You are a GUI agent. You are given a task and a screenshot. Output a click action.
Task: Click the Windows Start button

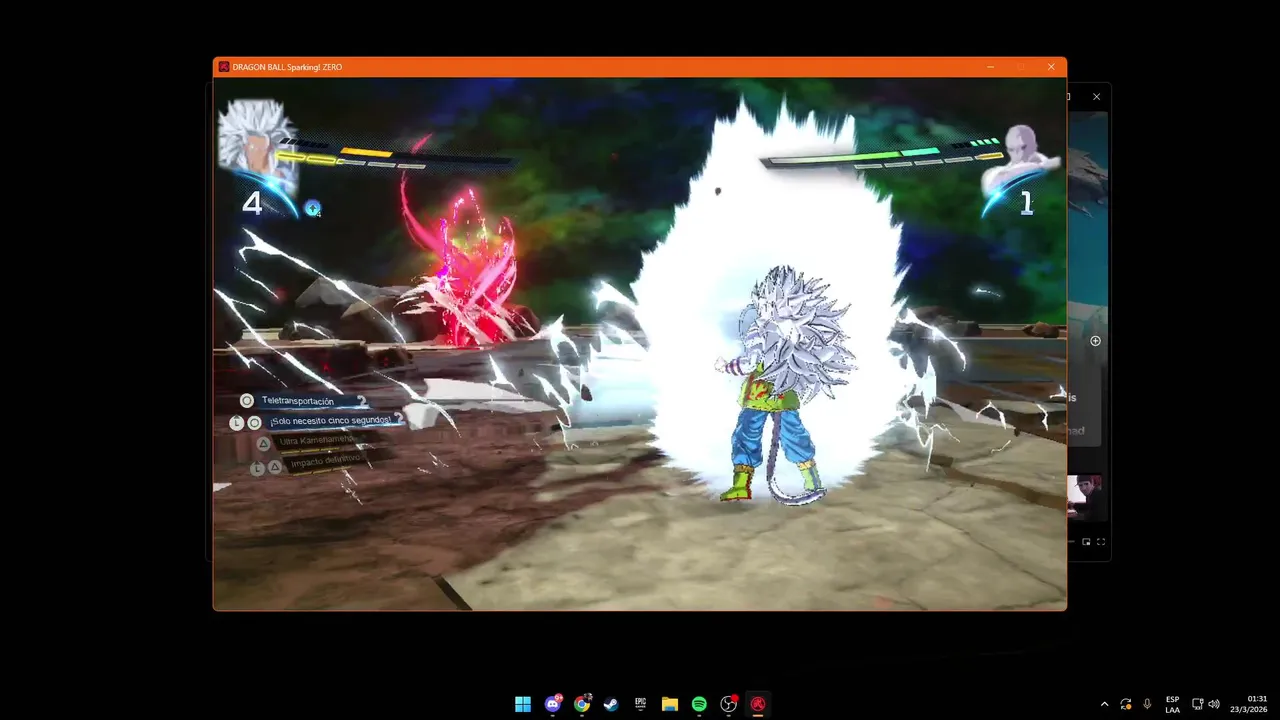523,704
